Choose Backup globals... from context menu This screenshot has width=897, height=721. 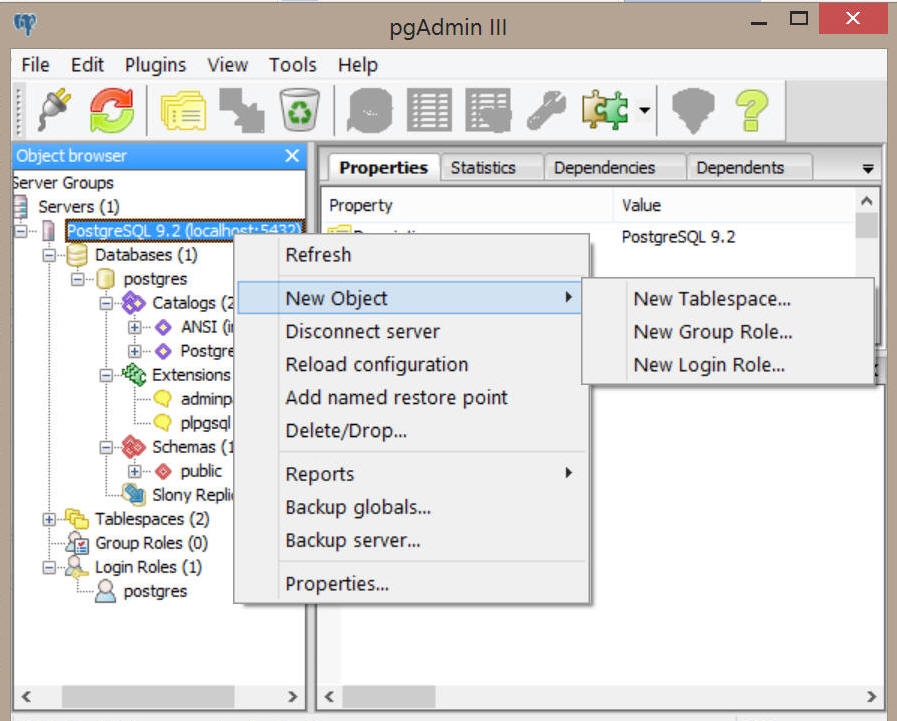point(412,508)
